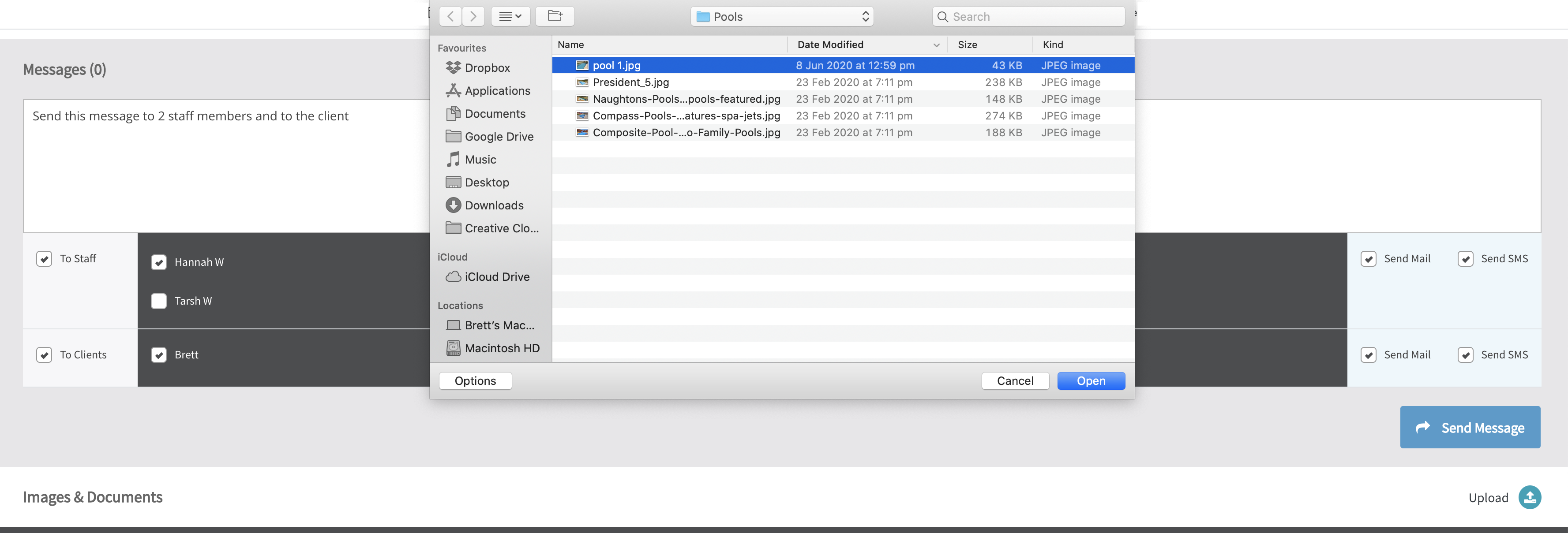This screenshot has width=1568, height=533.
Task: Click the President_5.jpg thumbnail icon
Action: tap(582, 82)
